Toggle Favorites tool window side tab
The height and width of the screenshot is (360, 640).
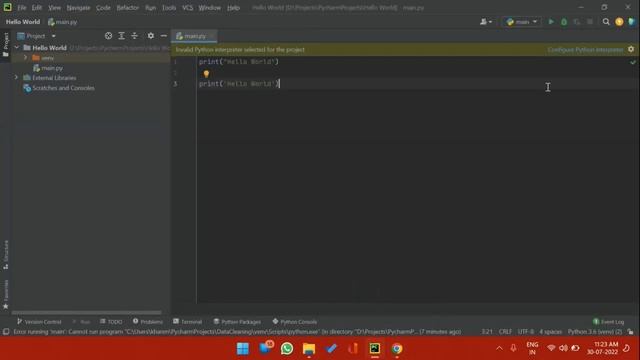pyautogui.click(x=6, y=294)
